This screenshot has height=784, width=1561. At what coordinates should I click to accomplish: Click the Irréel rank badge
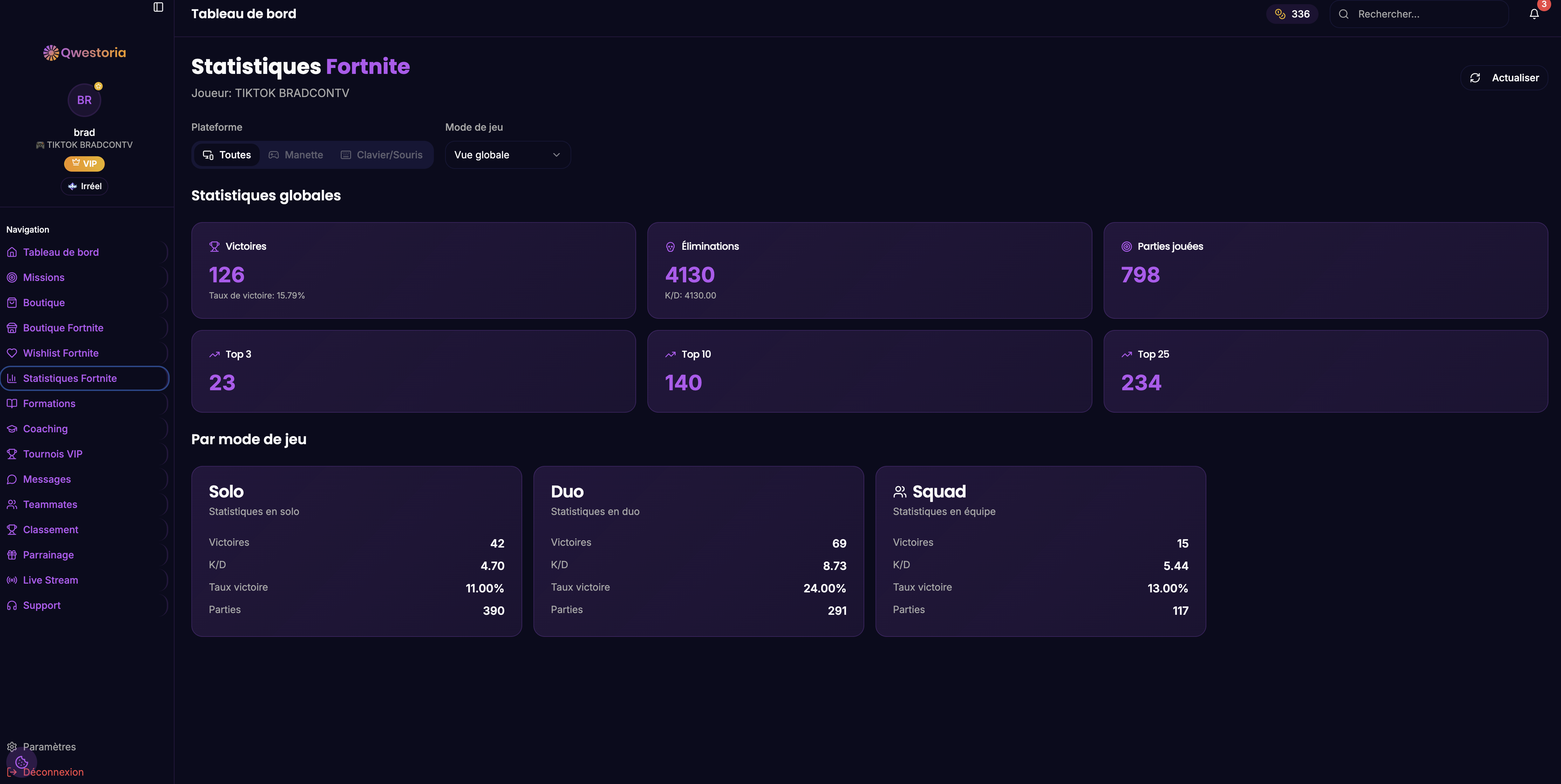84,186
